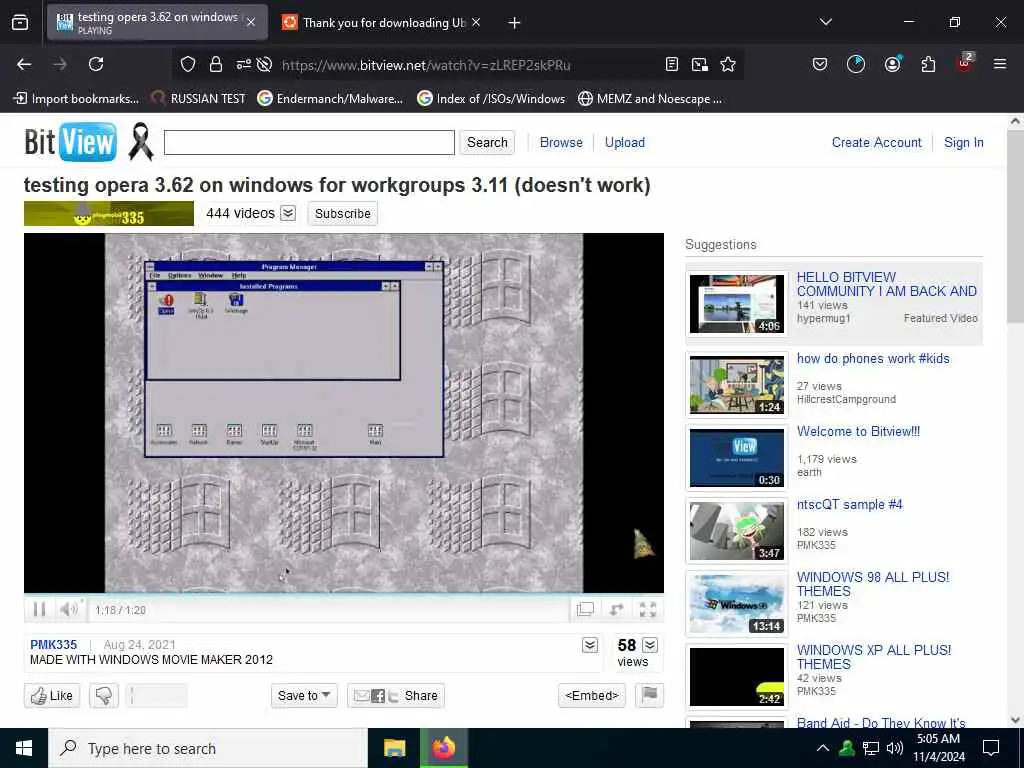Image resolution: width=1024 pixels, height=768 pixels.
Task: Open Endermanch/Malware bookmark
Action: (330, 99)
